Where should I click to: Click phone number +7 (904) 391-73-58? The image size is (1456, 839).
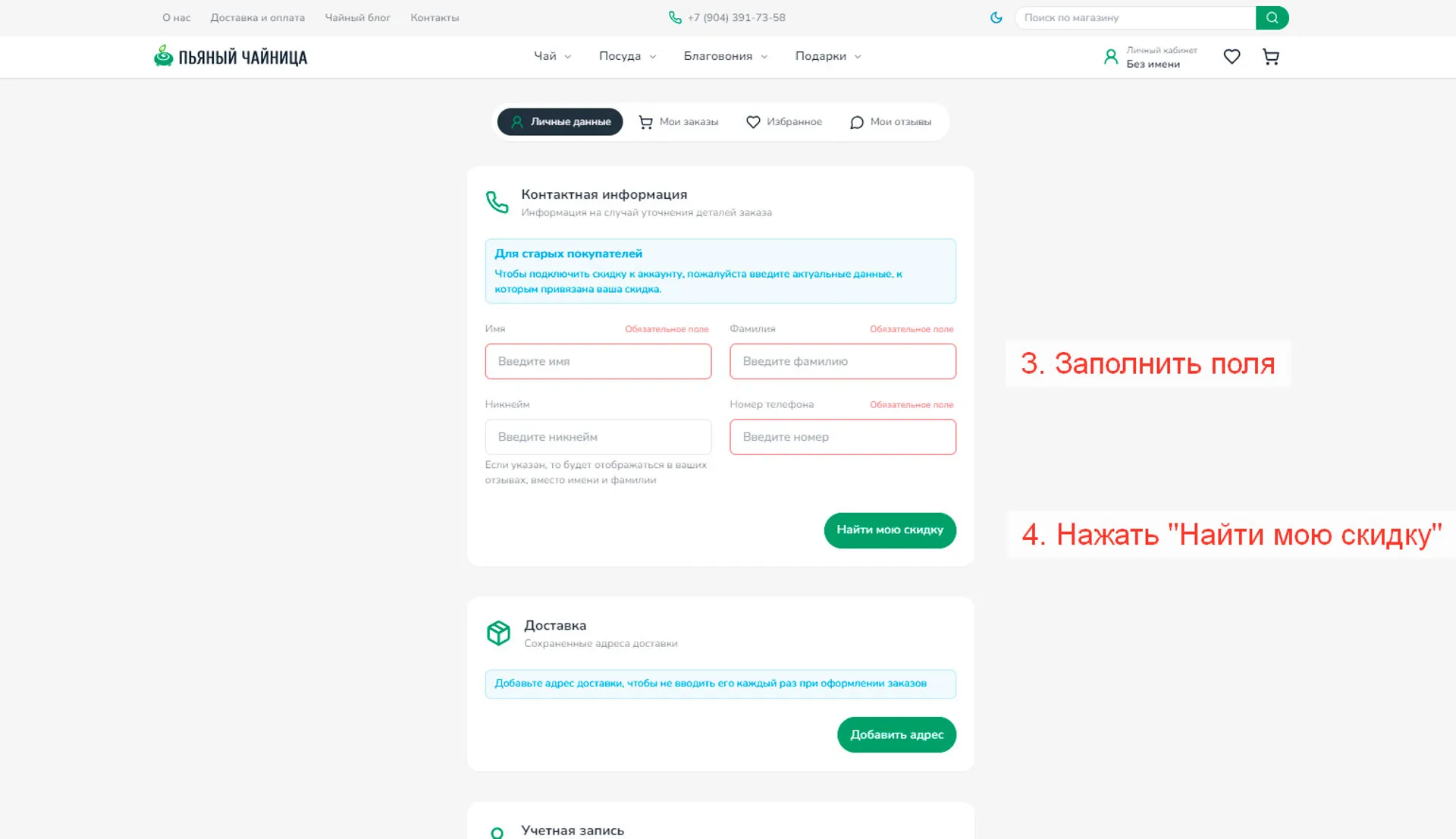point(736,17)
